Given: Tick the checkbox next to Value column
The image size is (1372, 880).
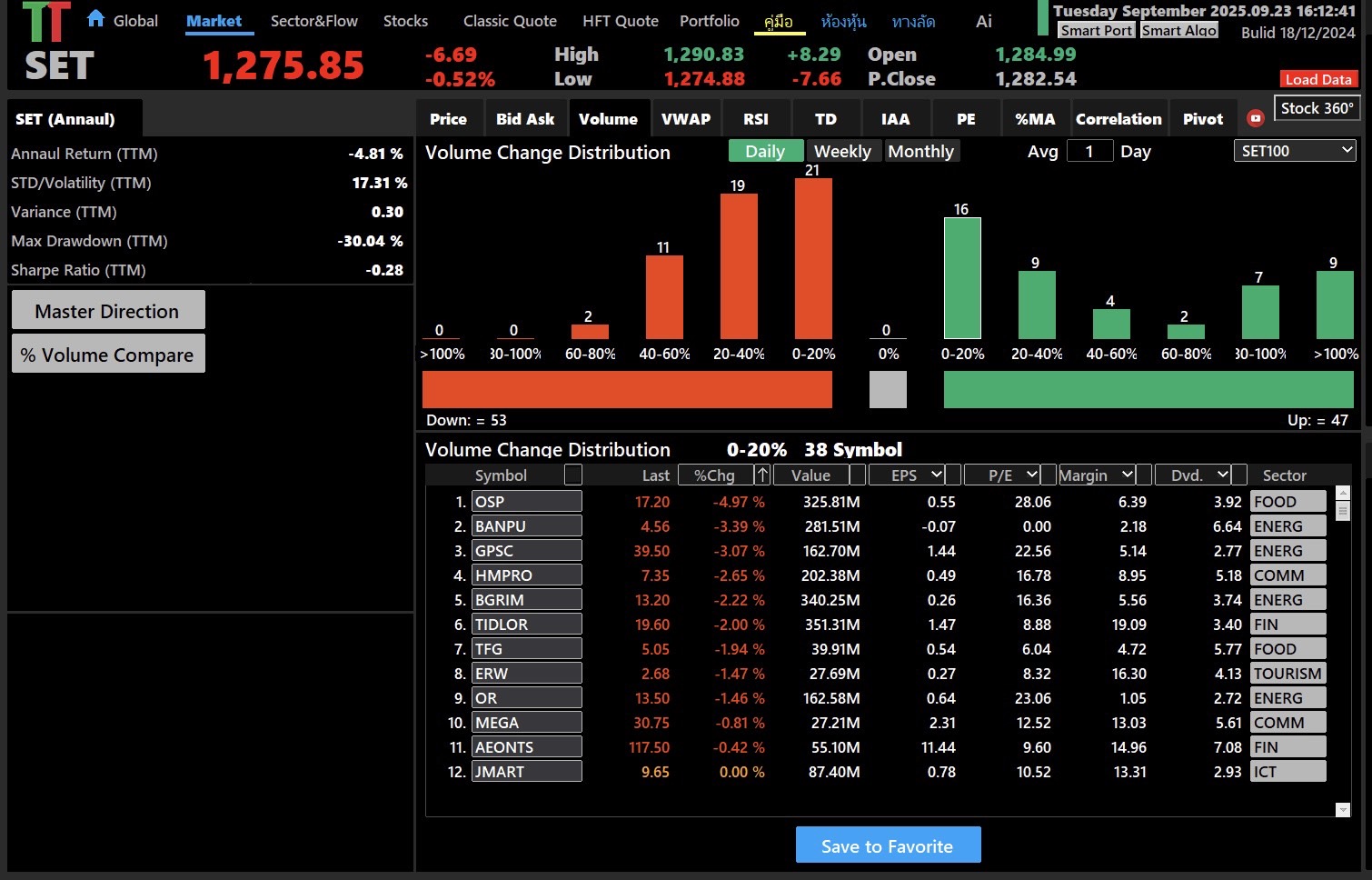Looking at the screenshot, I should coord(857,475).
